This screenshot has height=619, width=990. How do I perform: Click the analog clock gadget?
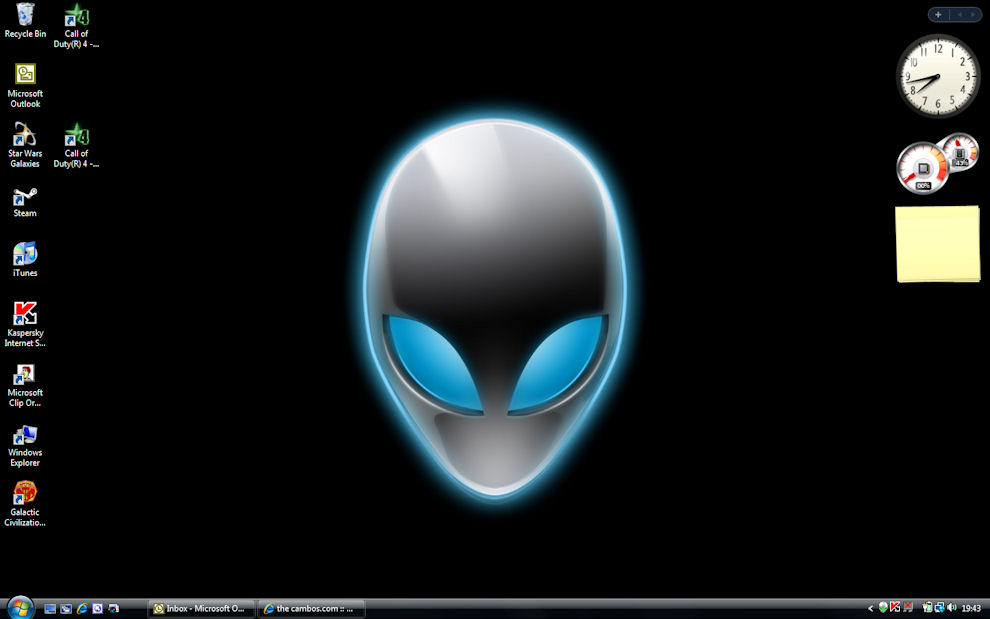pyautogui.click(x=938, y=76)
